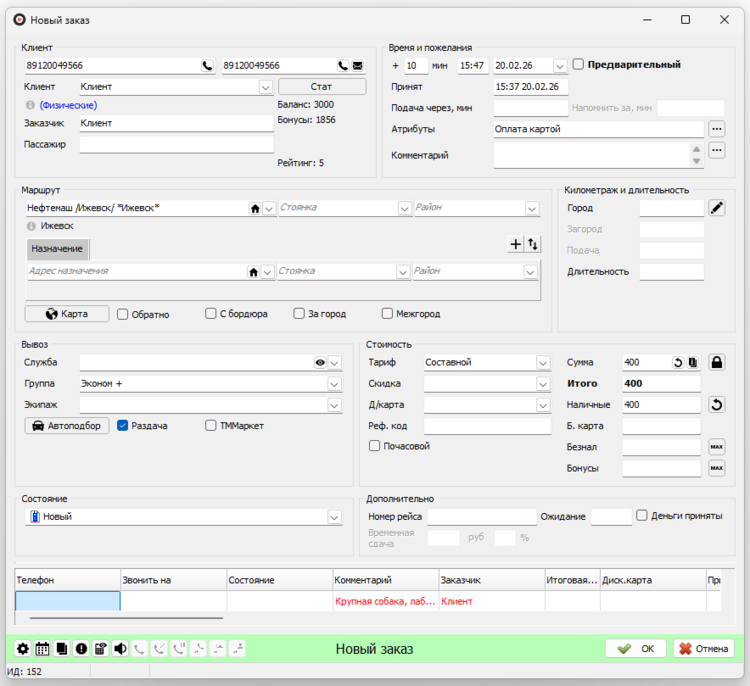Click the MAX button next to Бонусы
The height and width of the screenshot is (686, 750).
pyautogui.click(x=716, y=468)
